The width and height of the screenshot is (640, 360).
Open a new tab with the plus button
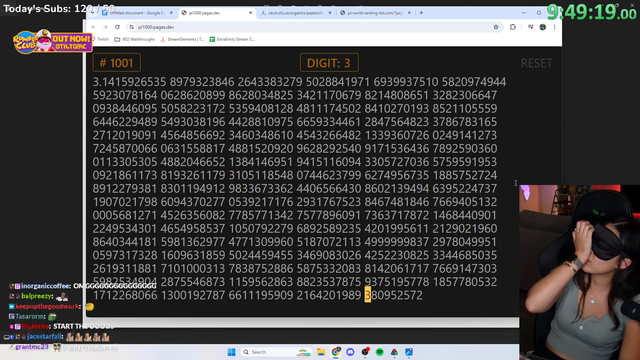coord(421,13)
